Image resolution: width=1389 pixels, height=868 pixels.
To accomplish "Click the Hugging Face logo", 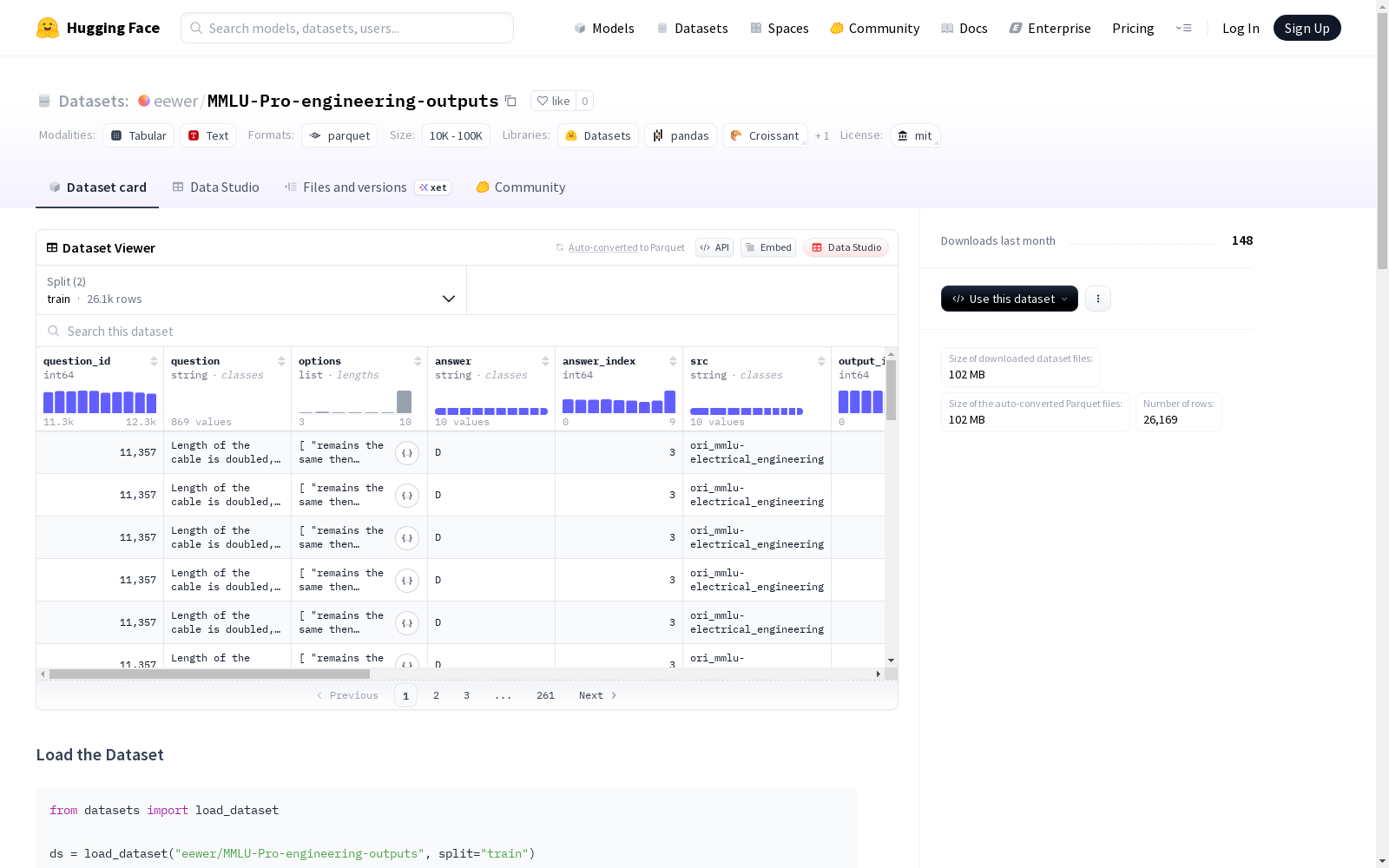I will [x=98, y=28].
